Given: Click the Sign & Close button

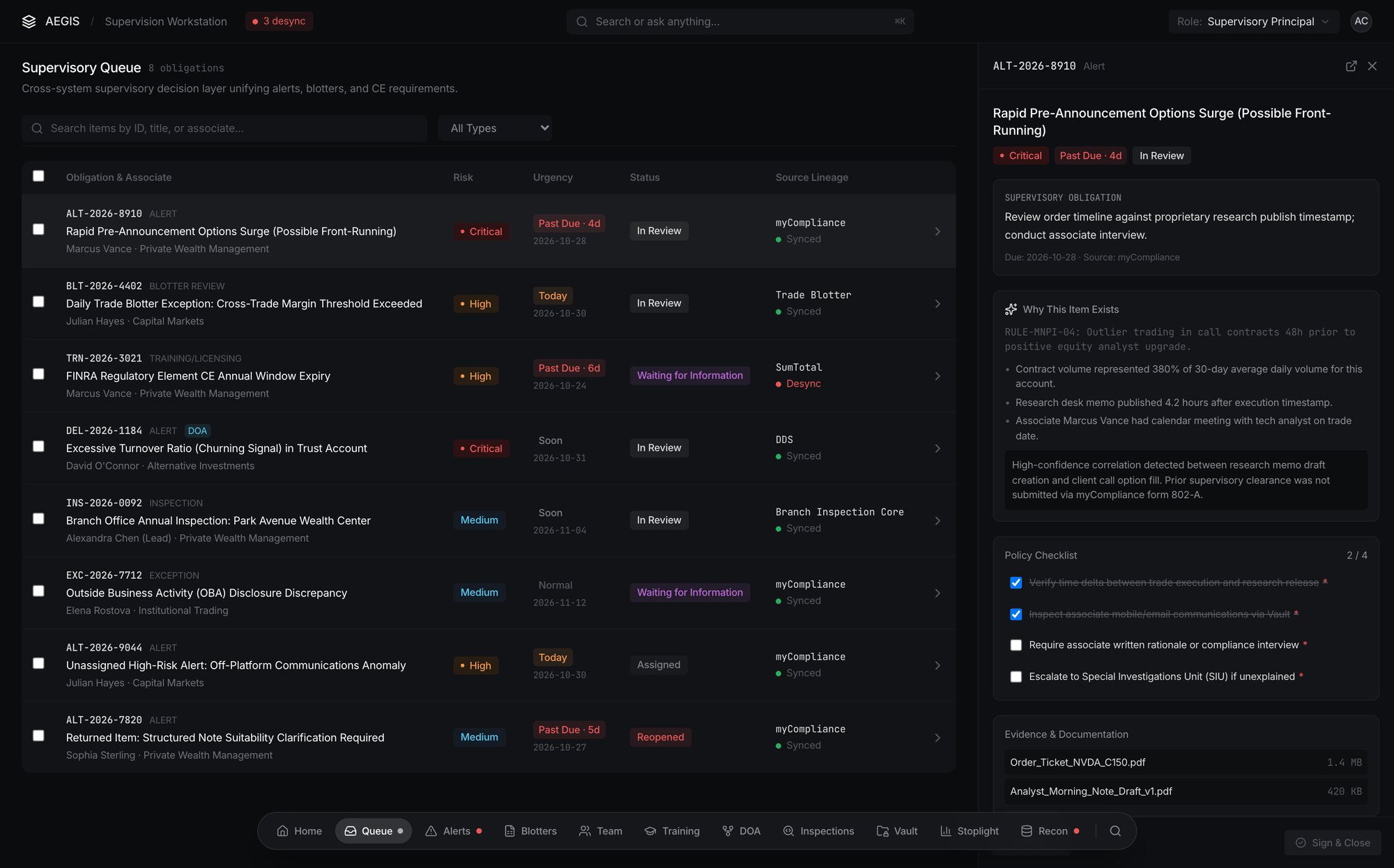Looking at the screenshot, I should pyautogui.click(x=1333, y=843).
